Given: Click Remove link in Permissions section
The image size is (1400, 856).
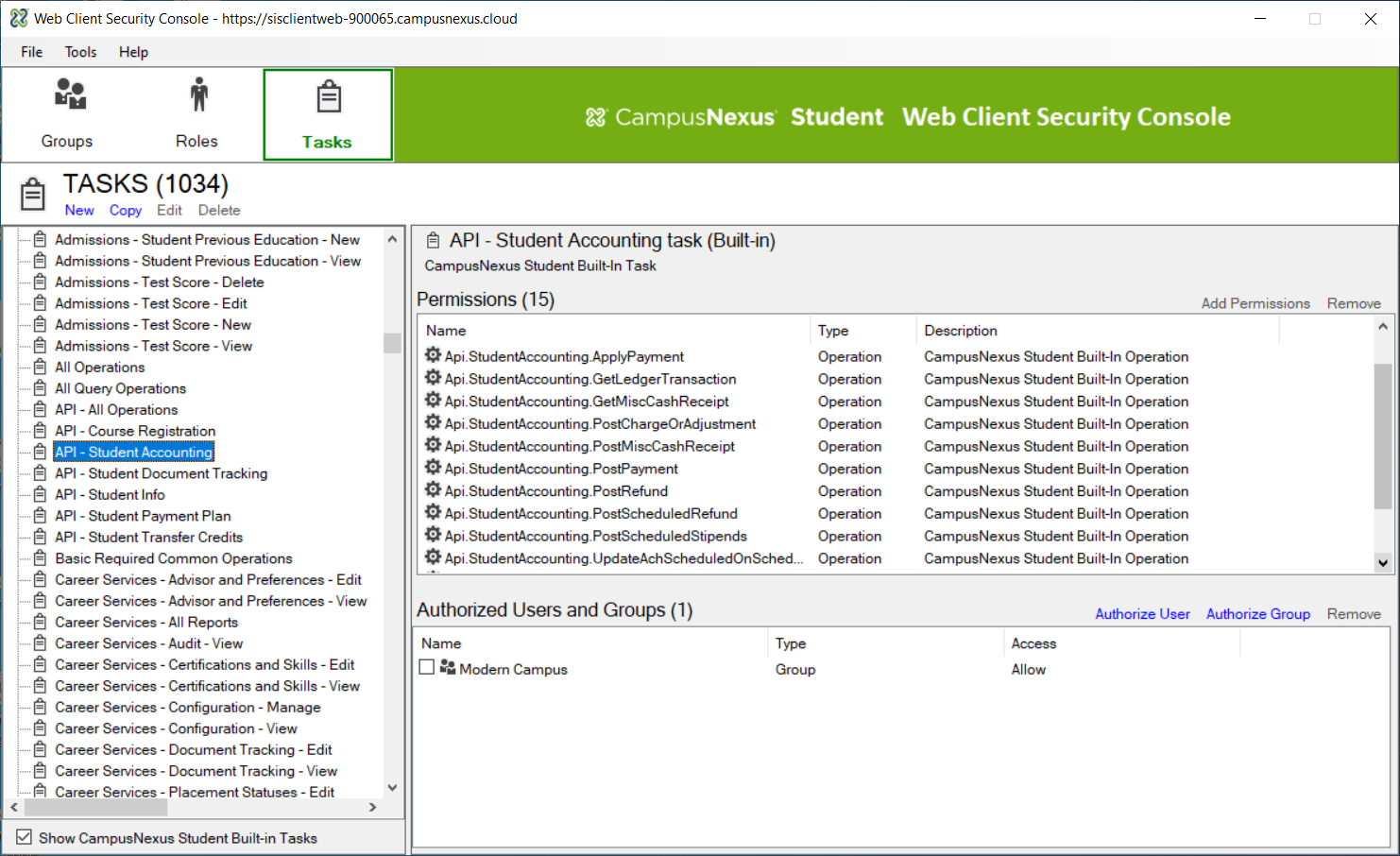Looking at the screenshot, I should click(x=1354, y=303).
